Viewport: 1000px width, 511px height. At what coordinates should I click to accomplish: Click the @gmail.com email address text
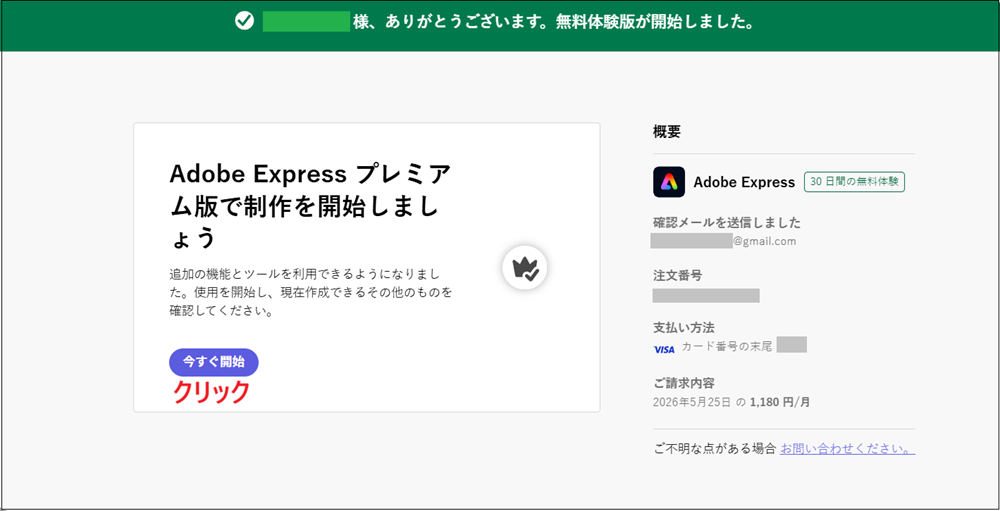[x=764, y=241]
